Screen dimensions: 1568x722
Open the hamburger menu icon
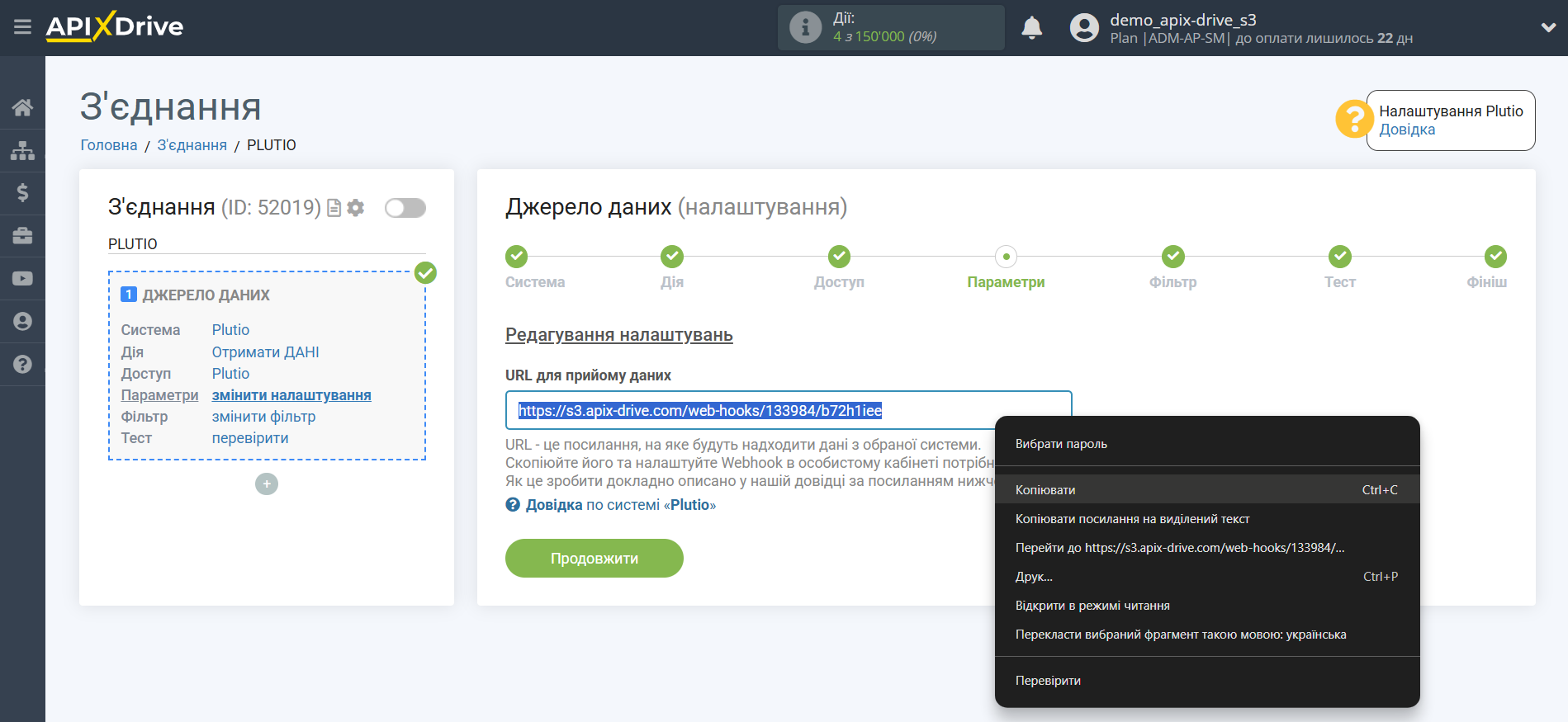click(22, 27)
